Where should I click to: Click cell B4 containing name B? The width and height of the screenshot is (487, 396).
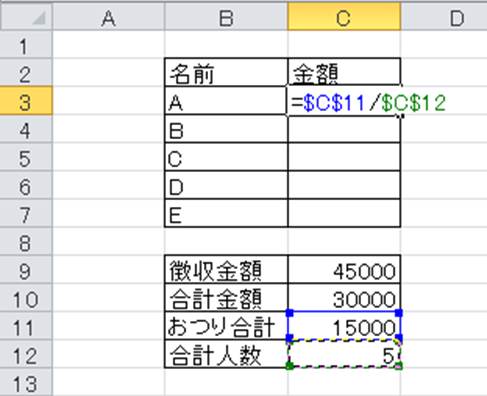click(226, 129)
